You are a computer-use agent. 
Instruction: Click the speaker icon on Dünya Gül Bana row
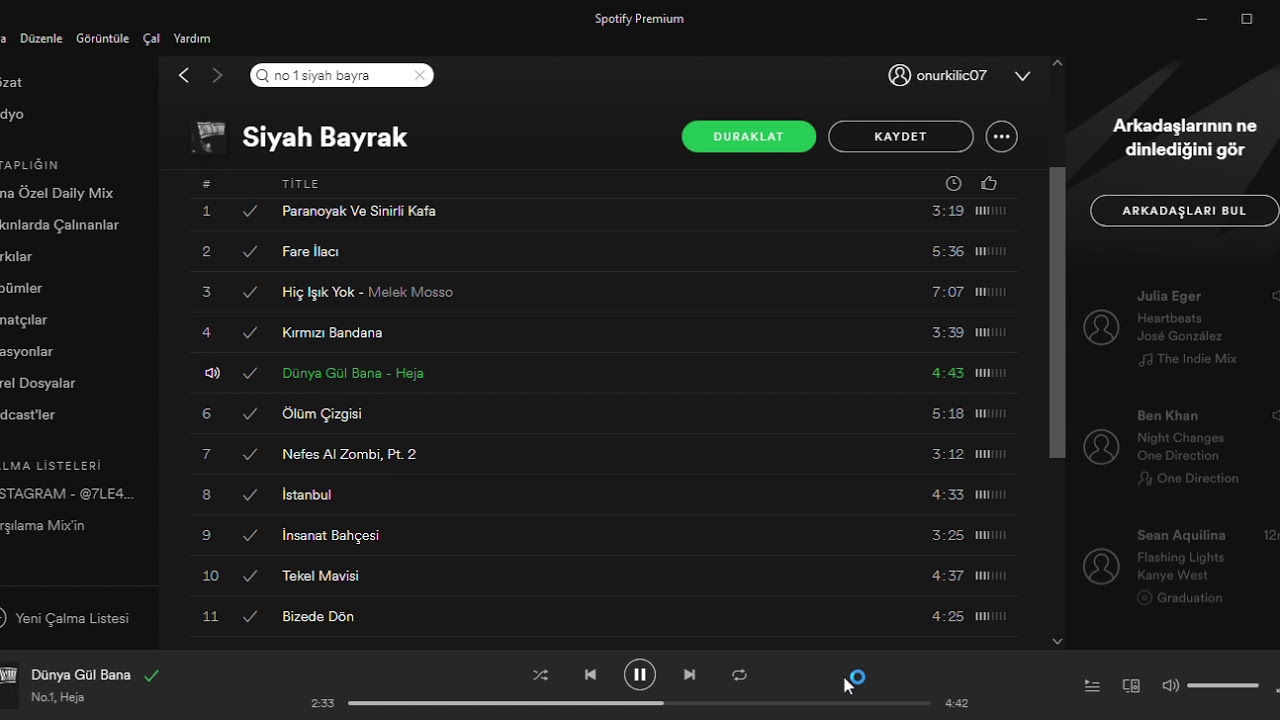tap(212, 373)
